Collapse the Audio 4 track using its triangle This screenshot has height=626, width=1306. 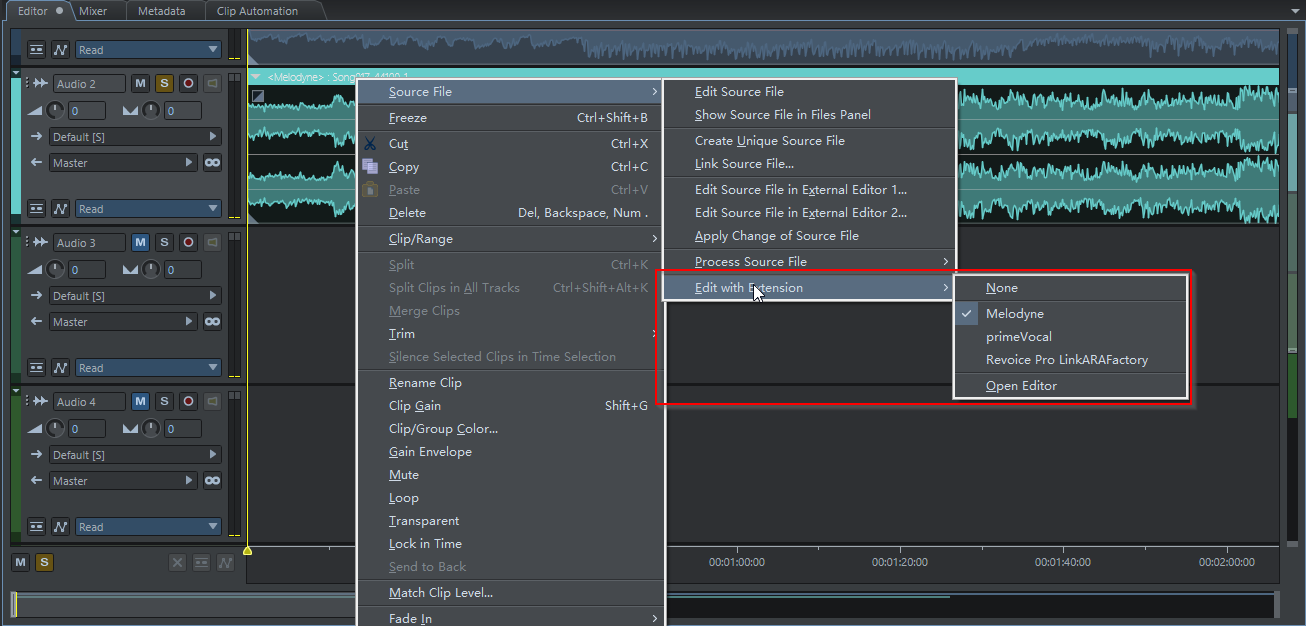(x=16, y=391)
